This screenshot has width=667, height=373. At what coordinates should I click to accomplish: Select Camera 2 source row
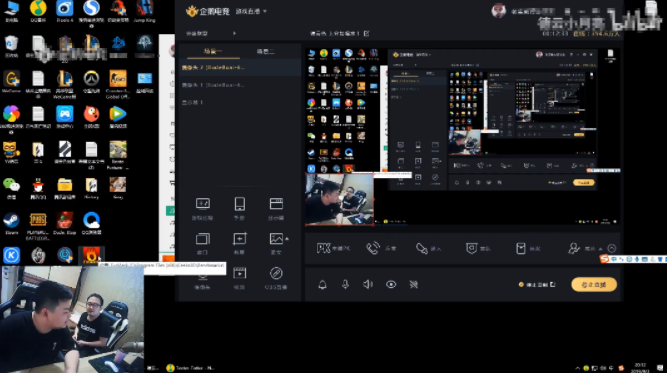click(x=240, y=67)
